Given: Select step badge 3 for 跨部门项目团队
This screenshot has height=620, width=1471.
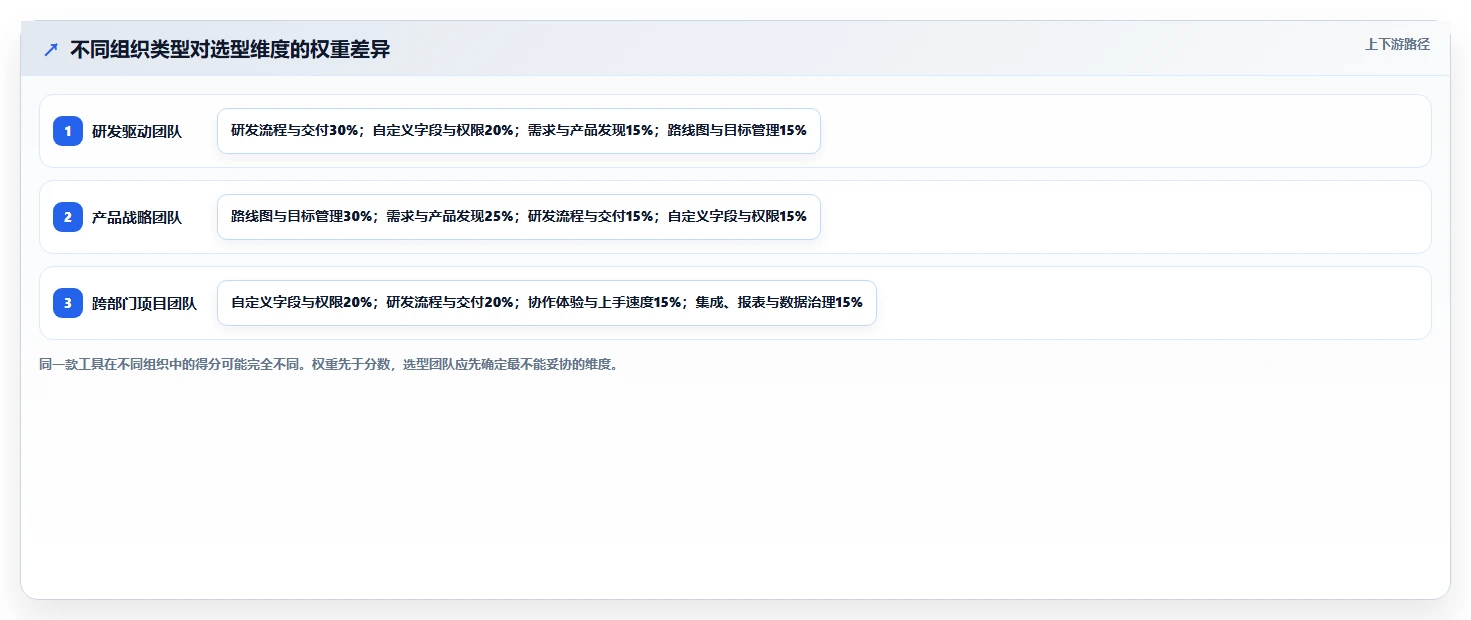Looking at the screenshot, I should pos(68,303).
